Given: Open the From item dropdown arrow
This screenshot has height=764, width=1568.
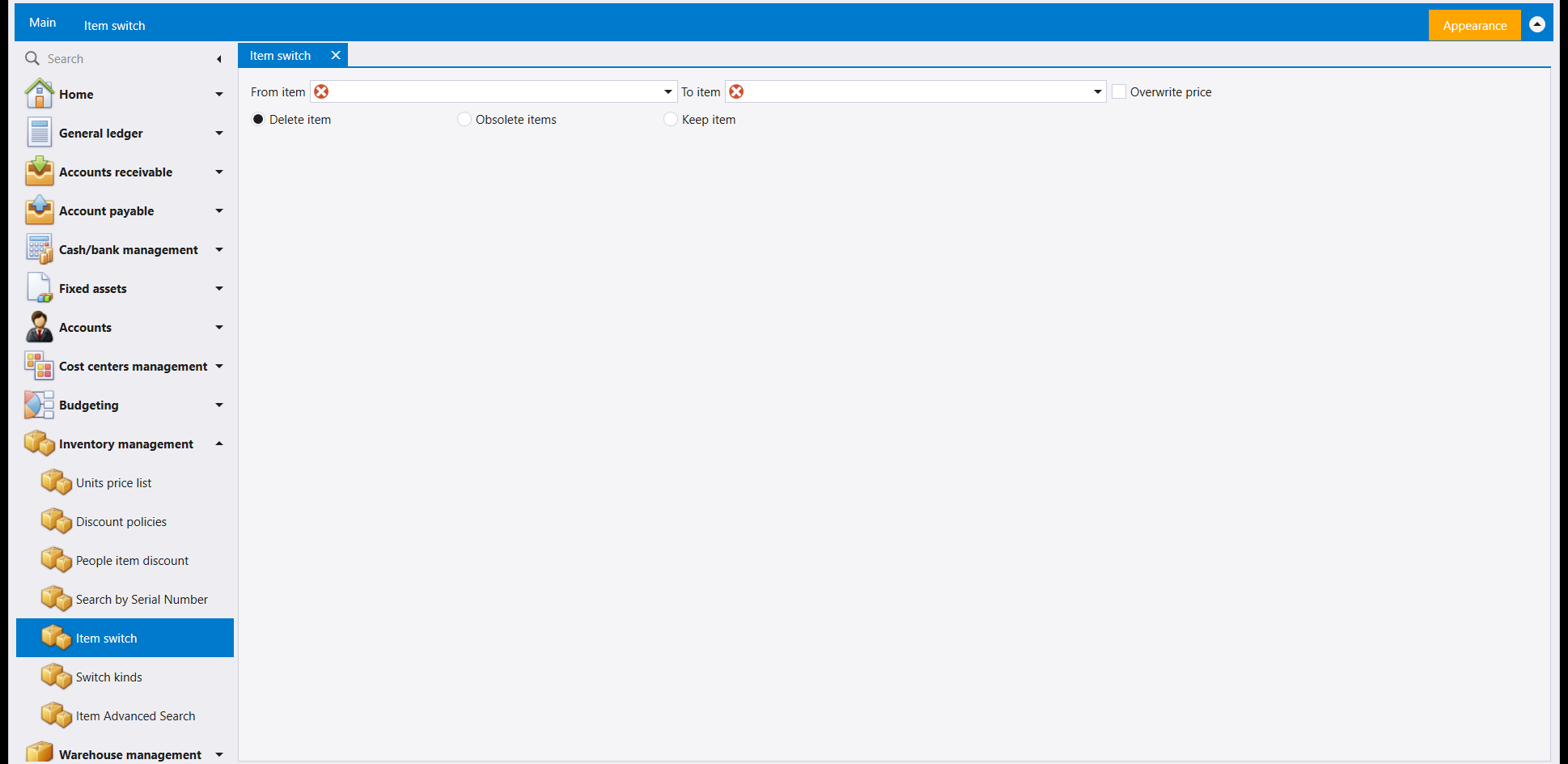Looking at the screenshot, I should pos(668,91).
